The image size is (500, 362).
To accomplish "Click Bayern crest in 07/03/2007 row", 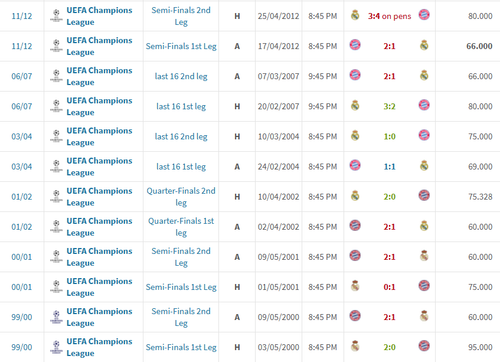I will click(355, 75).
